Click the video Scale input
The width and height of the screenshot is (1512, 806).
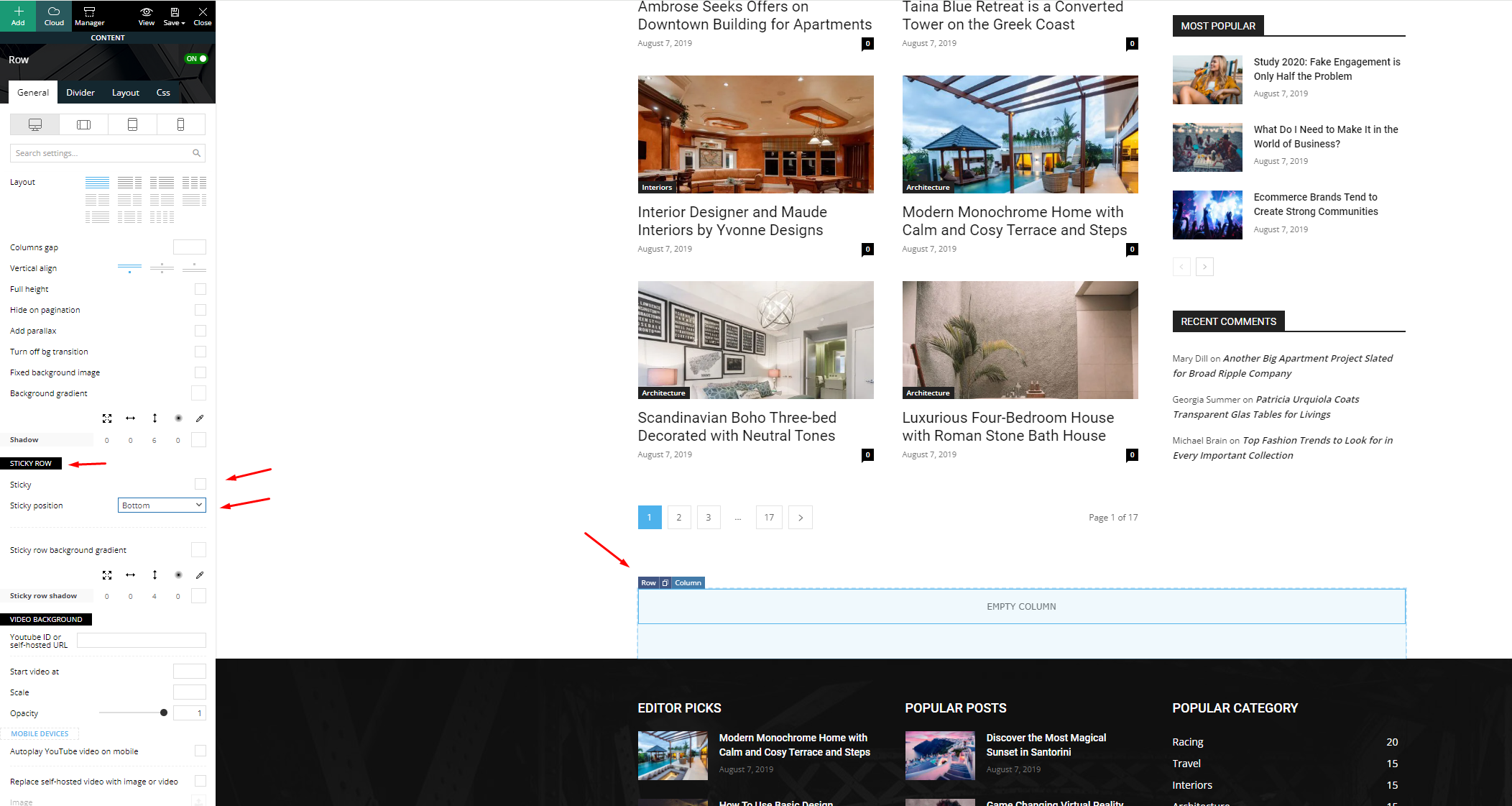(x=190, y=692)
